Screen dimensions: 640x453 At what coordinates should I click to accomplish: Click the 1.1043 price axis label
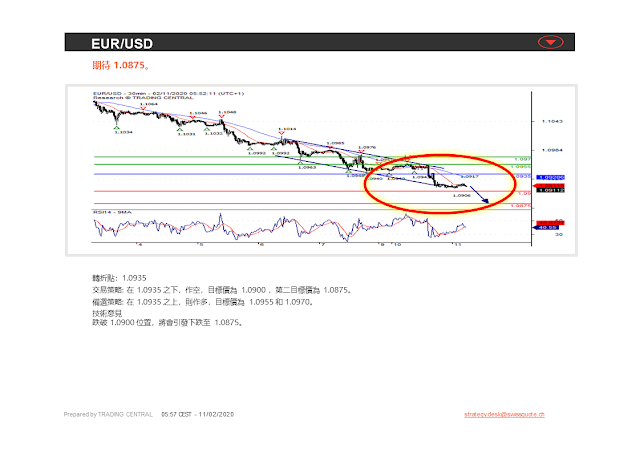[552, 121]
